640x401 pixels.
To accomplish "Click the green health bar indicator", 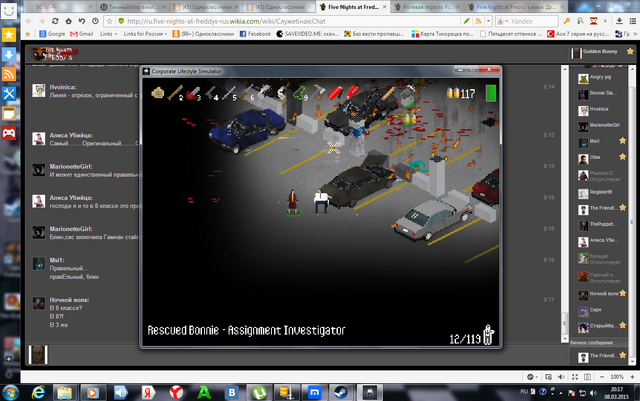I will 491,93.
